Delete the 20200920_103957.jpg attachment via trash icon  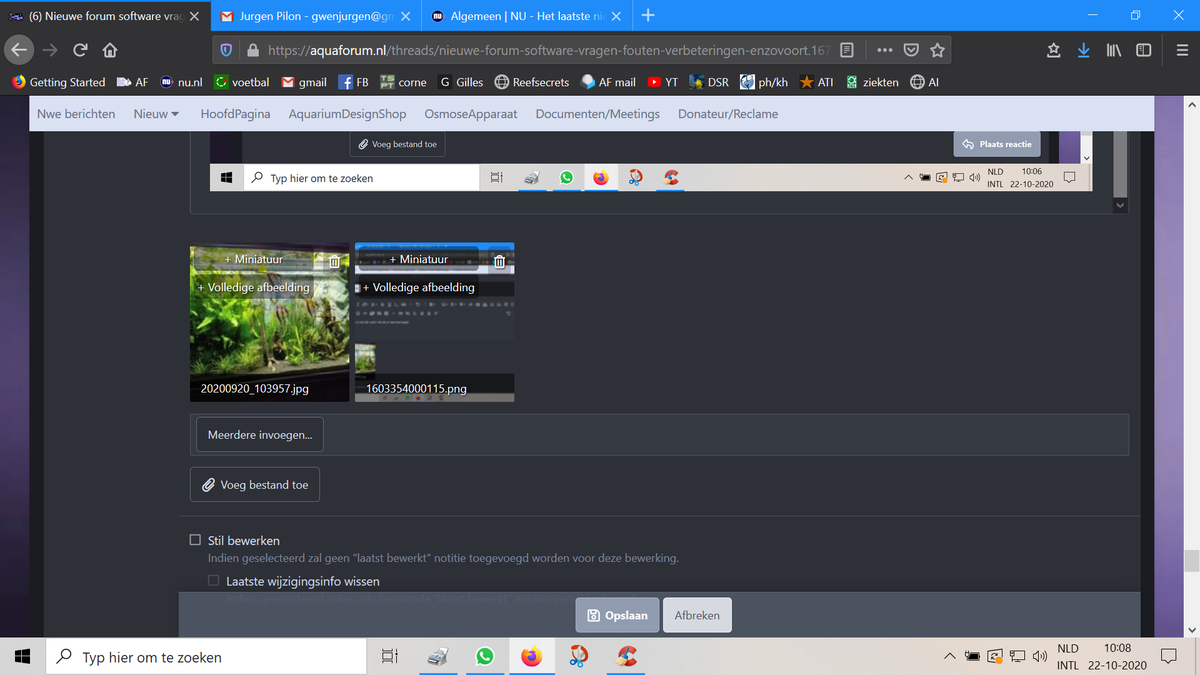pyautogui.click(x=334, y=261)
